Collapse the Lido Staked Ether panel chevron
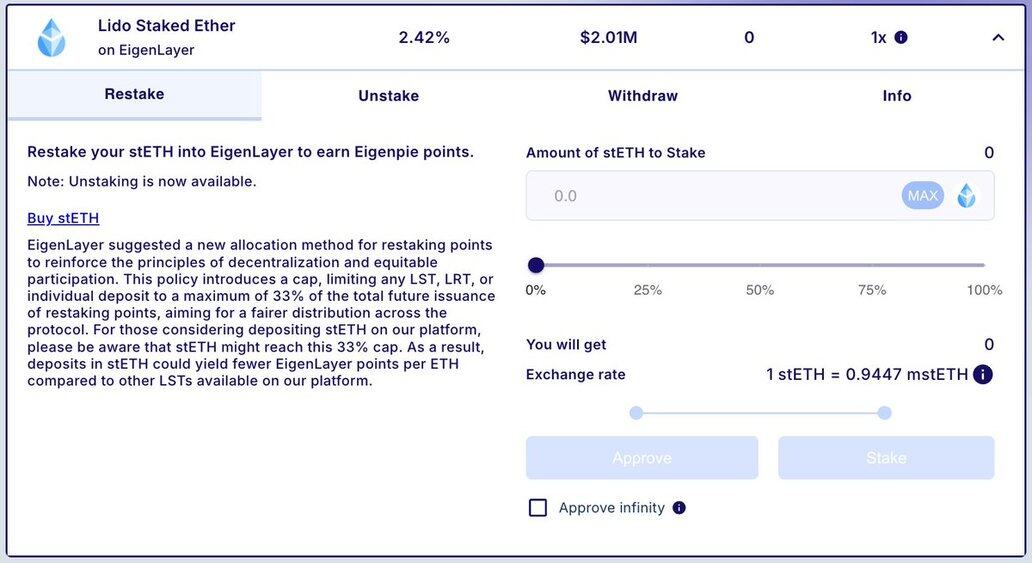Screen dimensions: 1032x563 click(x=998, y=38)
